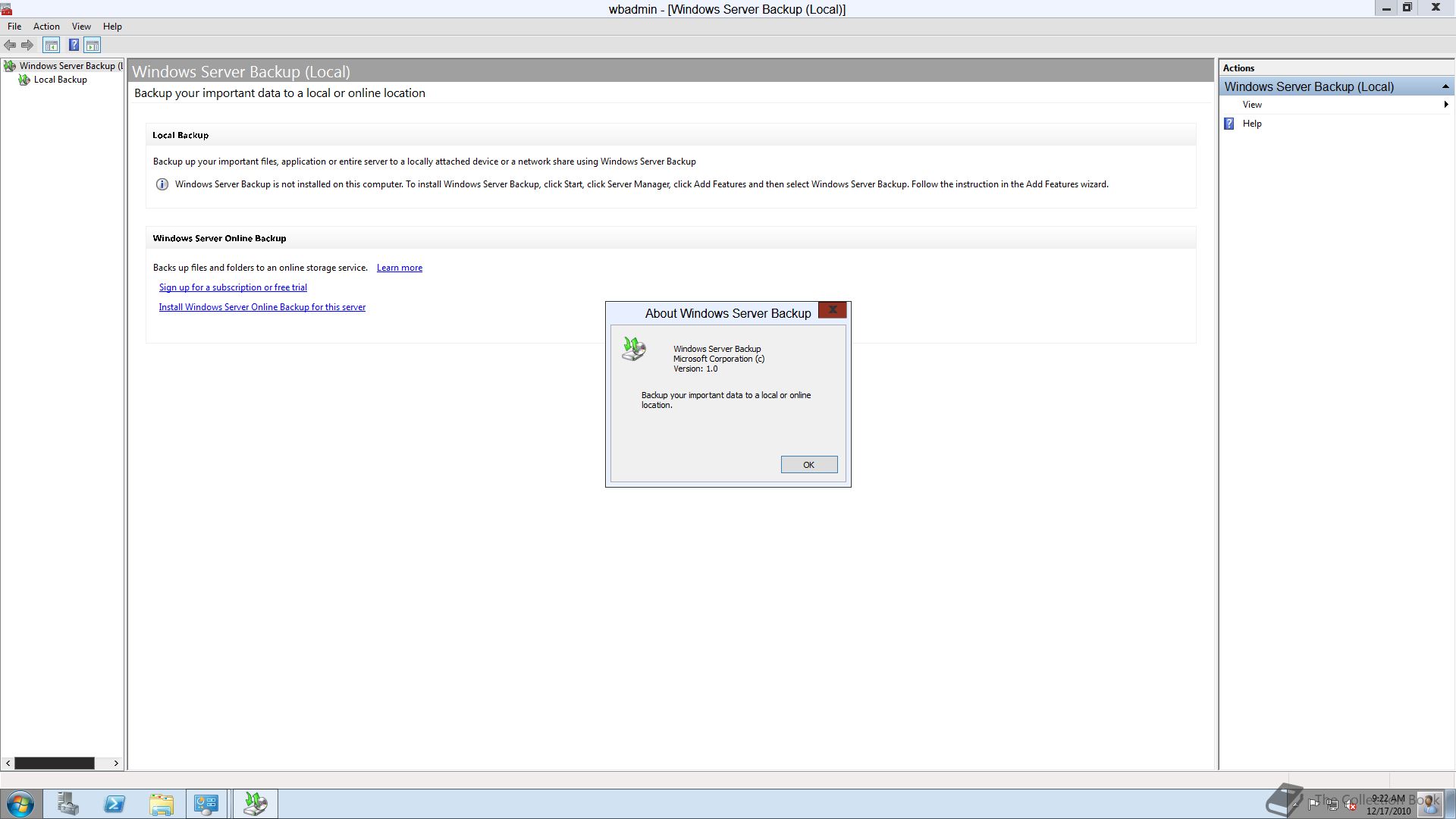Viewport: 1456px width, 819px height.
Task: Open the Start menu orb
Action: [x=20, y=804]
